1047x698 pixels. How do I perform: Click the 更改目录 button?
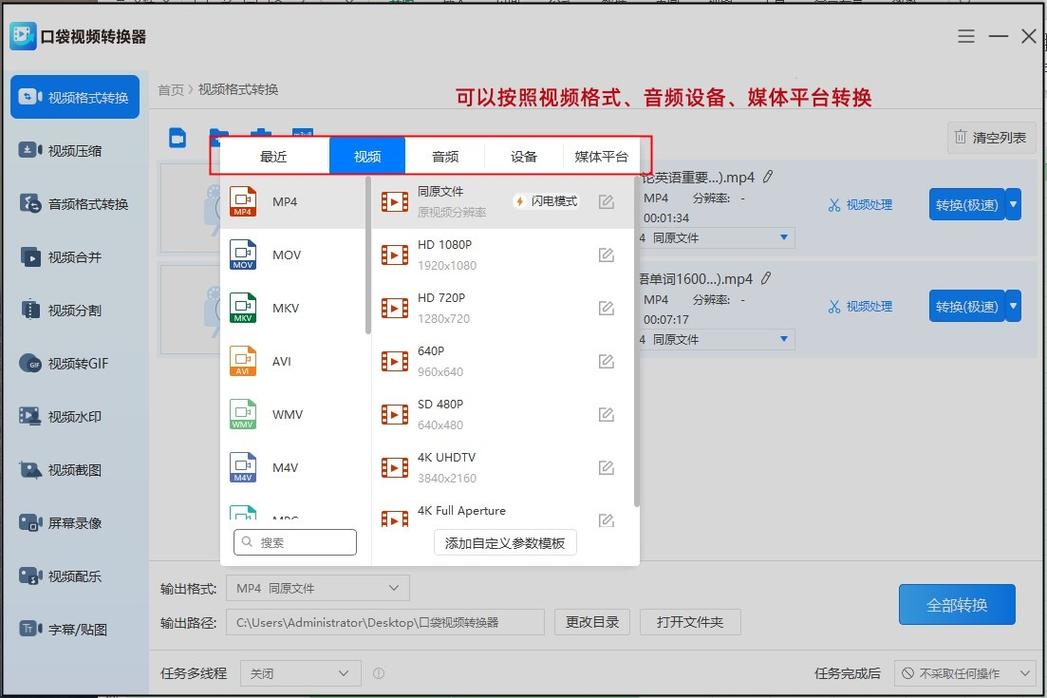click(592, 622)
